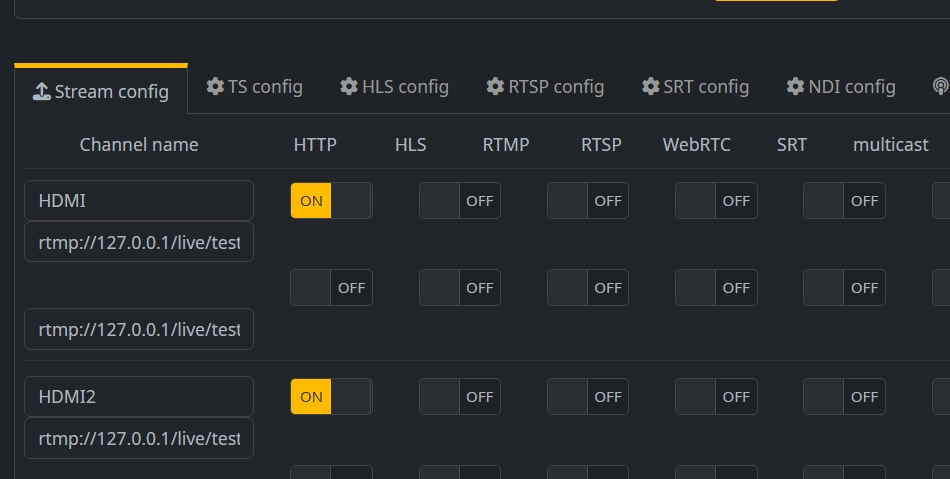Click the gear icon beside HLS config
The image size is (950, 479).
pos(349,87)
